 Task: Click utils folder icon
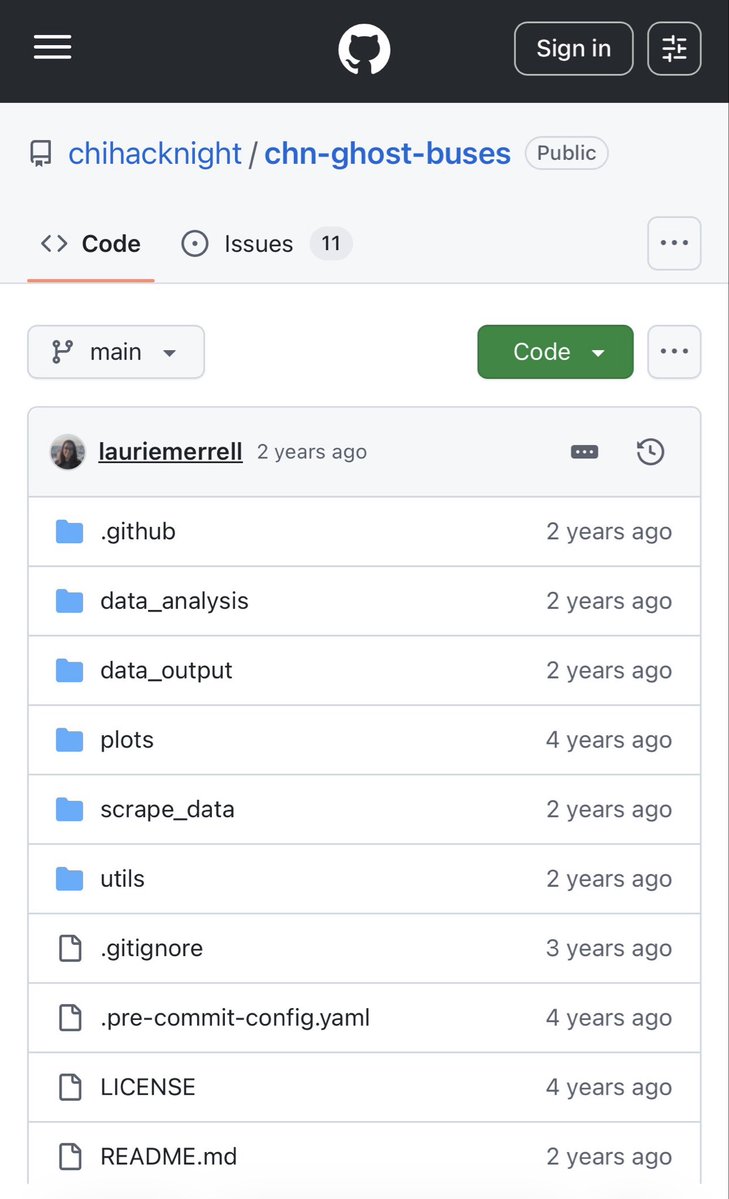tap(70, 879)
